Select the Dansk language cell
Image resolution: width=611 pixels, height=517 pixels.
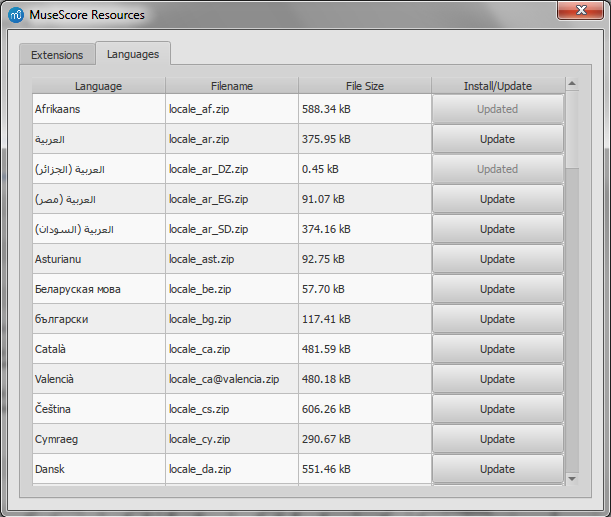coord(99,469)
